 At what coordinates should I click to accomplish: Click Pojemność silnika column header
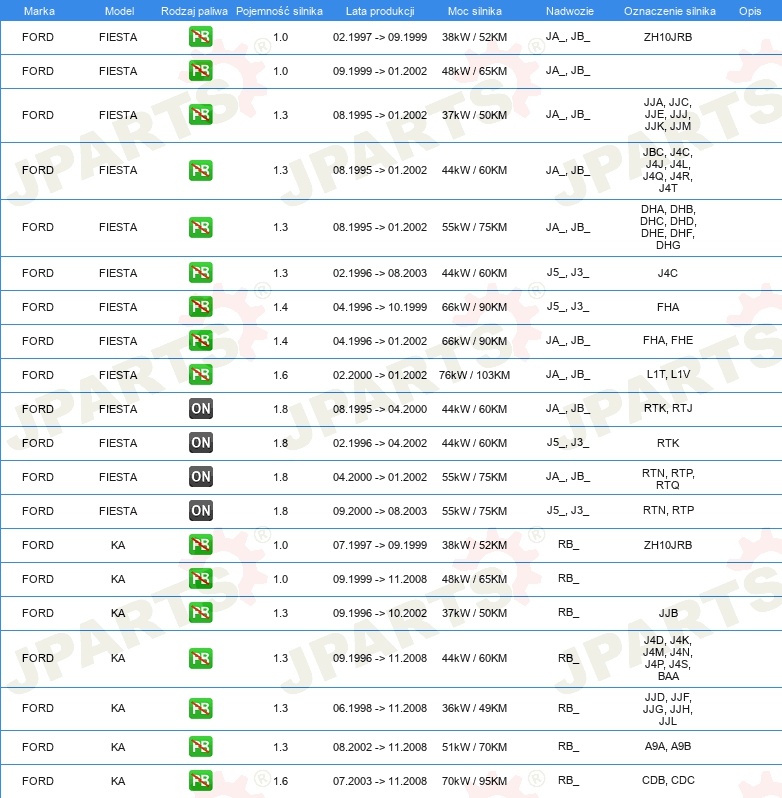(279, 11)
